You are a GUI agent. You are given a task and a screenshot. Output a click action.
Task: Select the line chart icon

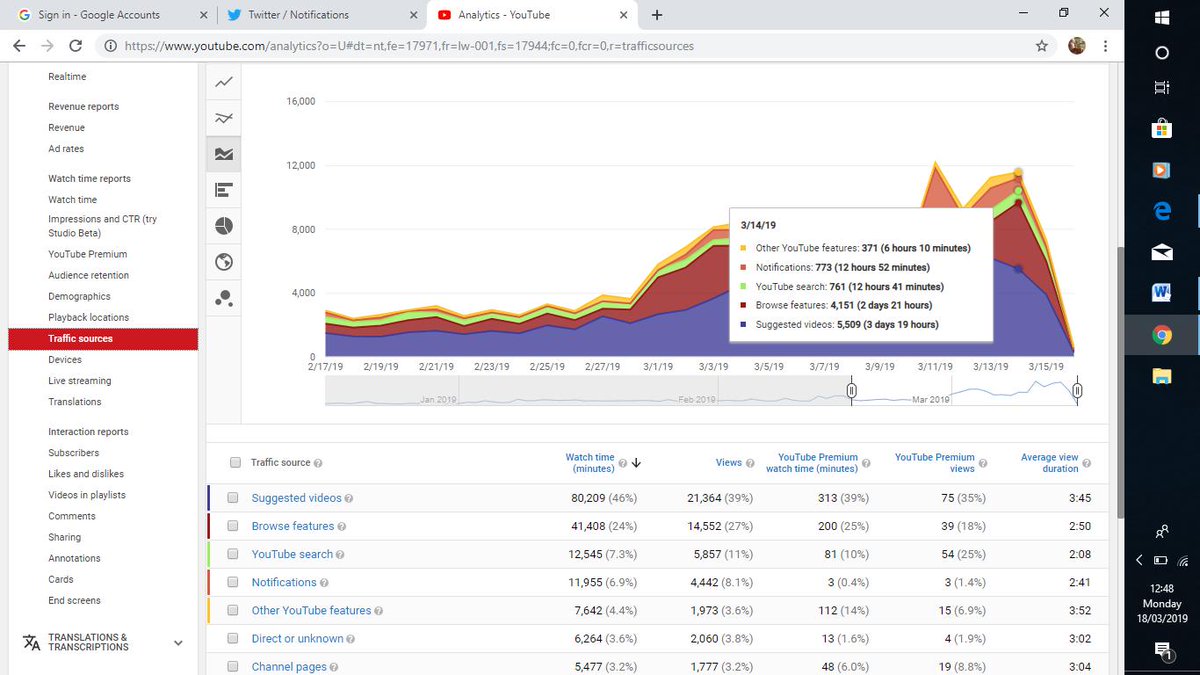pyautogui.click(x=224, y=82)
